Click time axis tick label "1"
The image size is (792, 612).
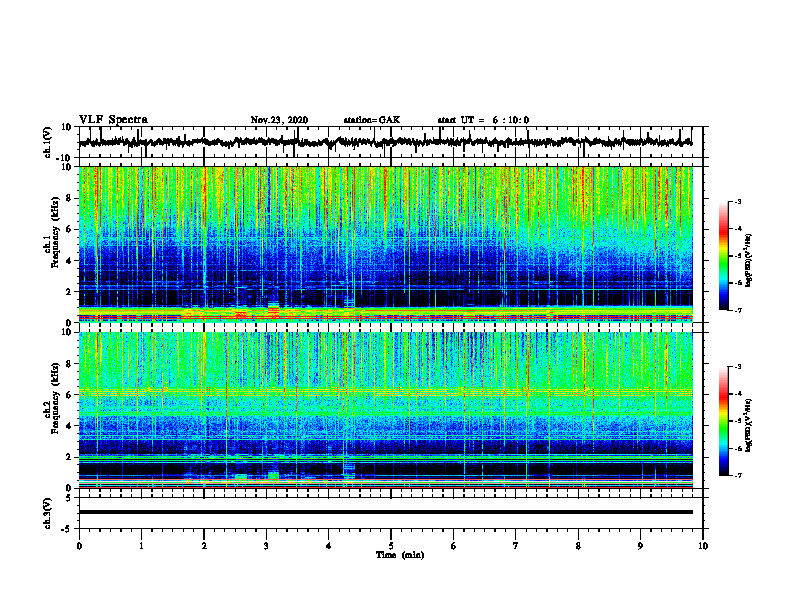pyautogui.click(x=141, y=546)
